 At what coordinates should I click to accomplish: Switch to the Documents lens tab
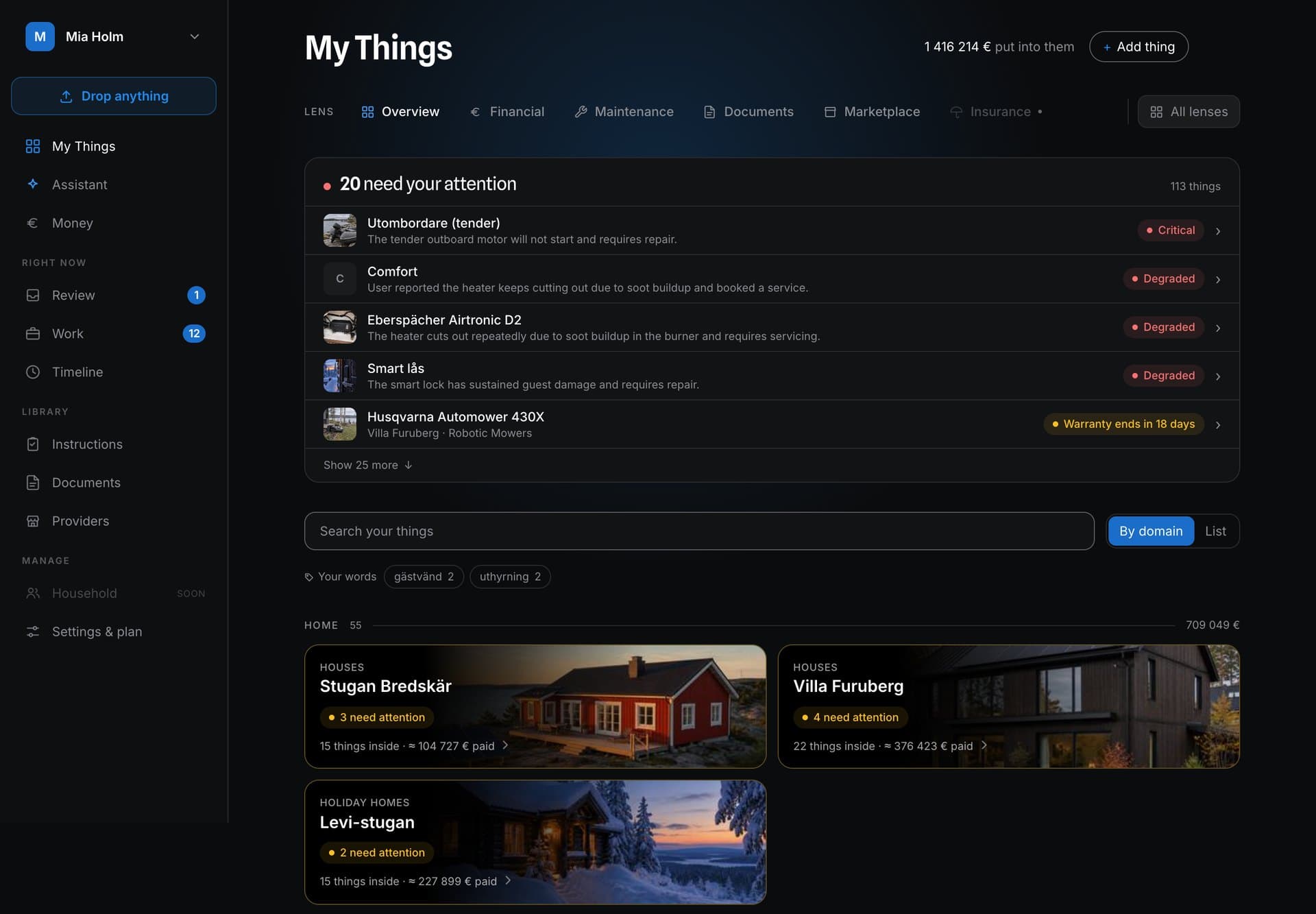pyautogui.click(x=748, y=112)
